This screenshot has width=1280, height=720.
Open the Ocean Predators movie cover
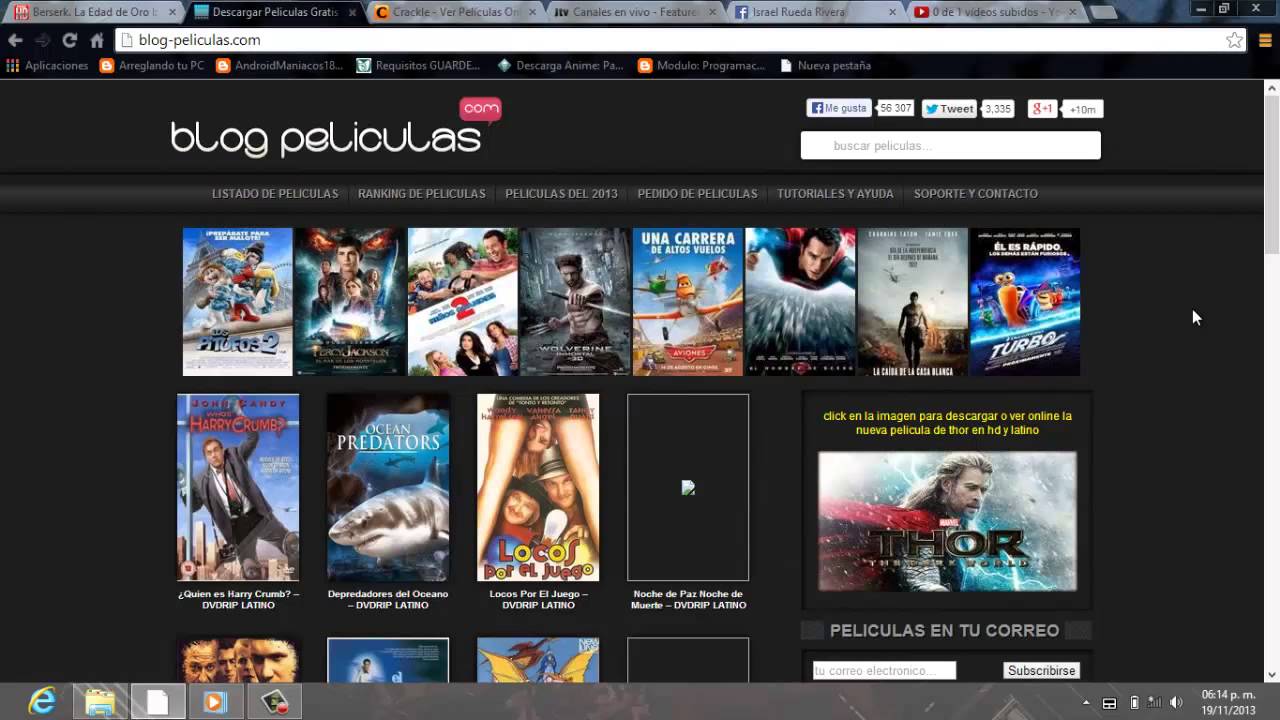click(388, 487)
